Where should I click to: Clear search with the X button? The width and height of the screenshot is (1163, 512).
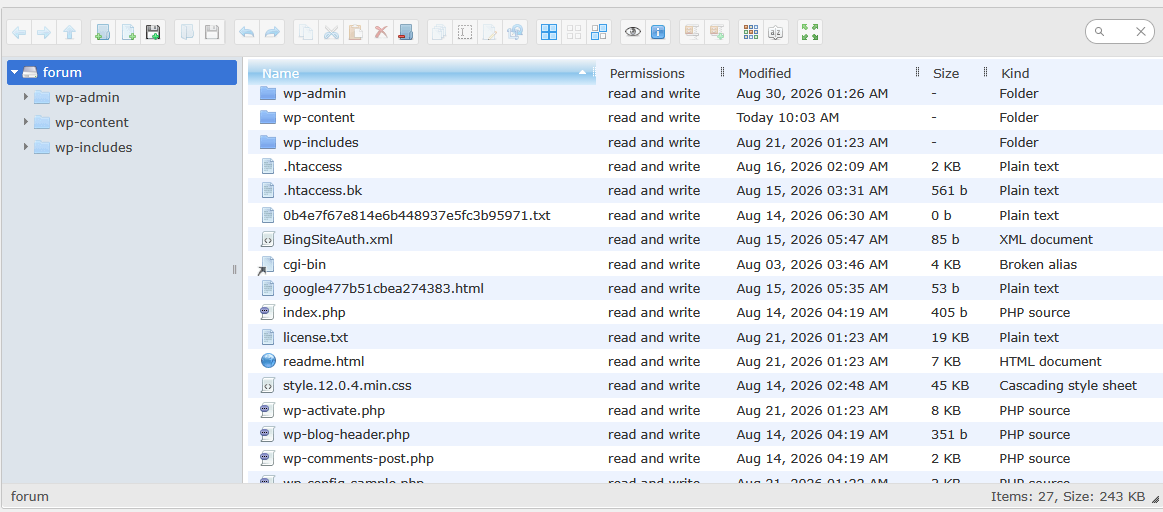pos(1141,32)
